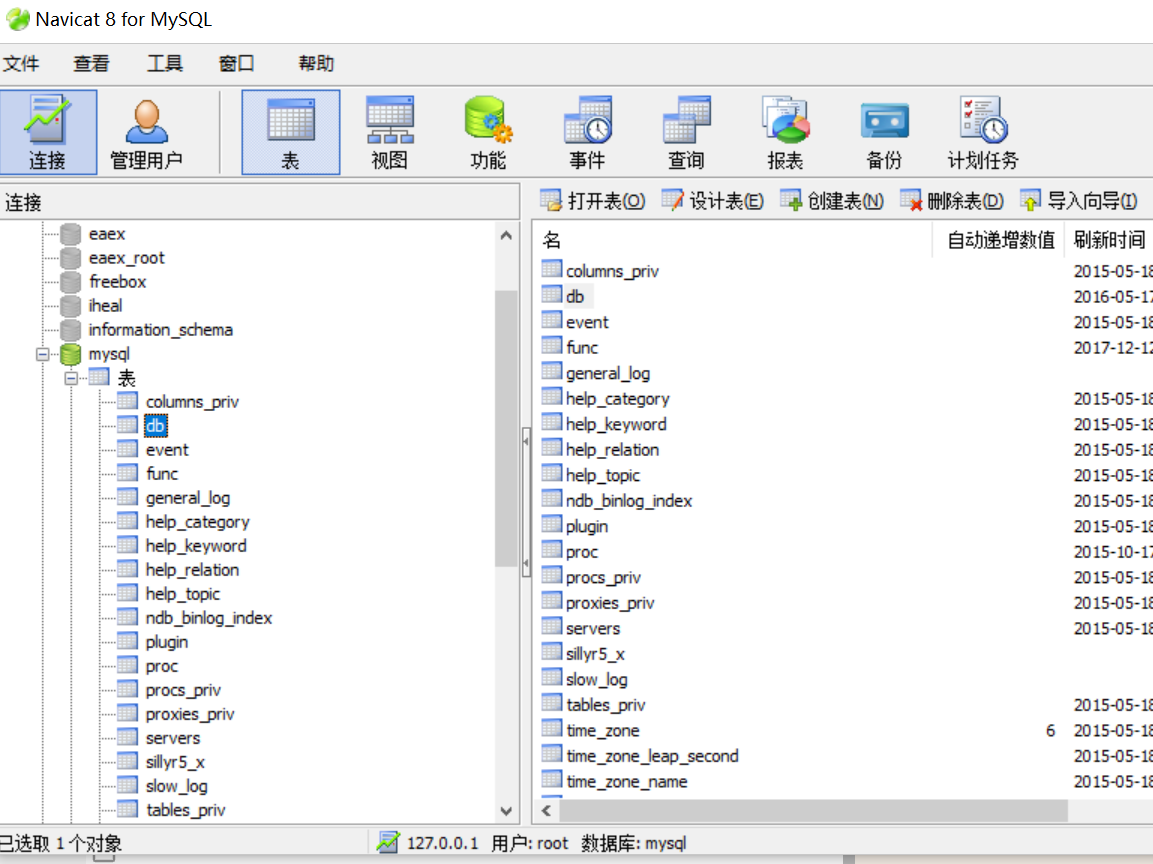Click freebox database icon in tree
The image size is (1153, 864).
coord(71,282)
